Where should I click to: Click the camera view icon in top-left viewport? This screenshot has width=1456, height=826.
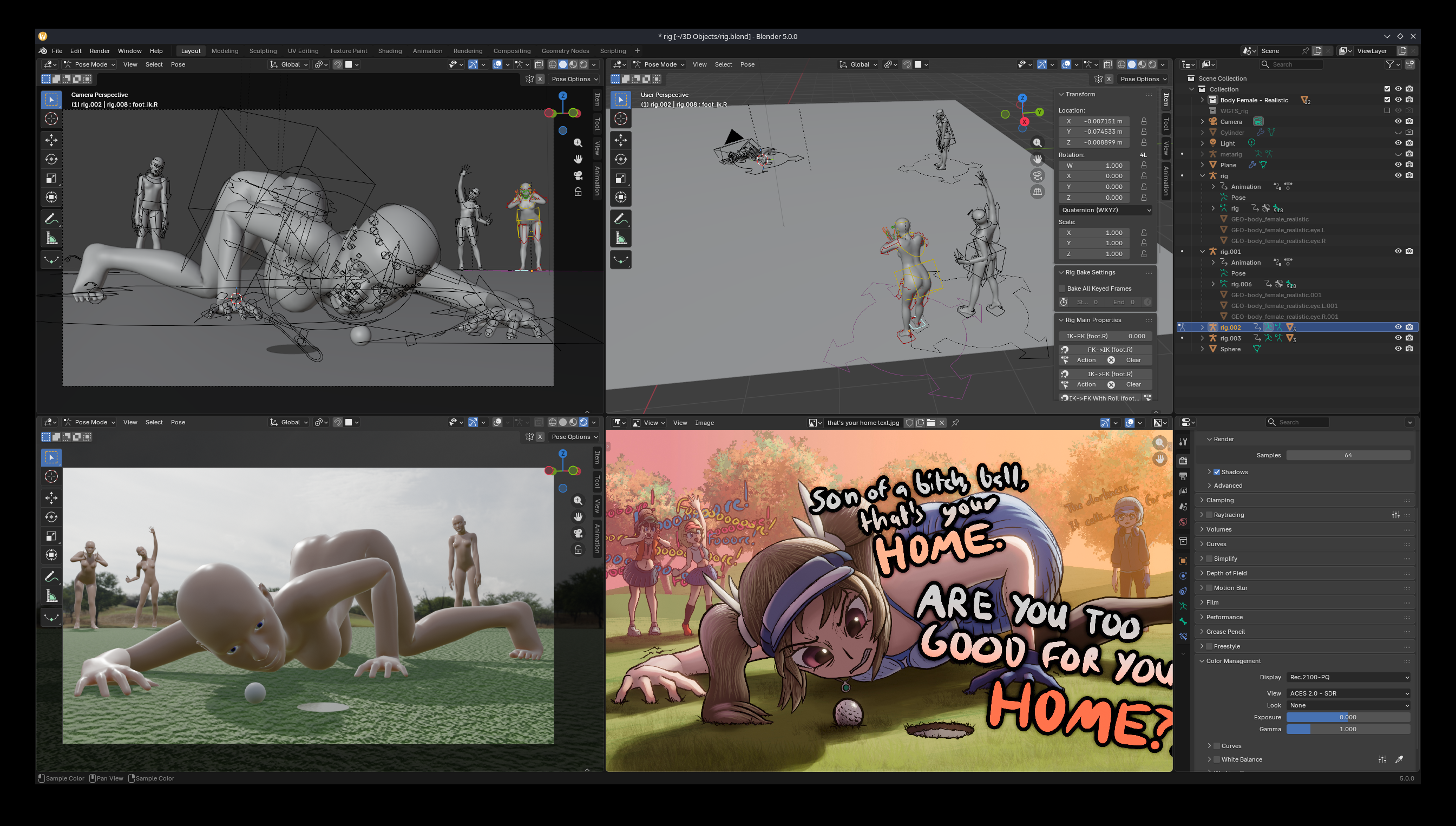pos(578,175)
